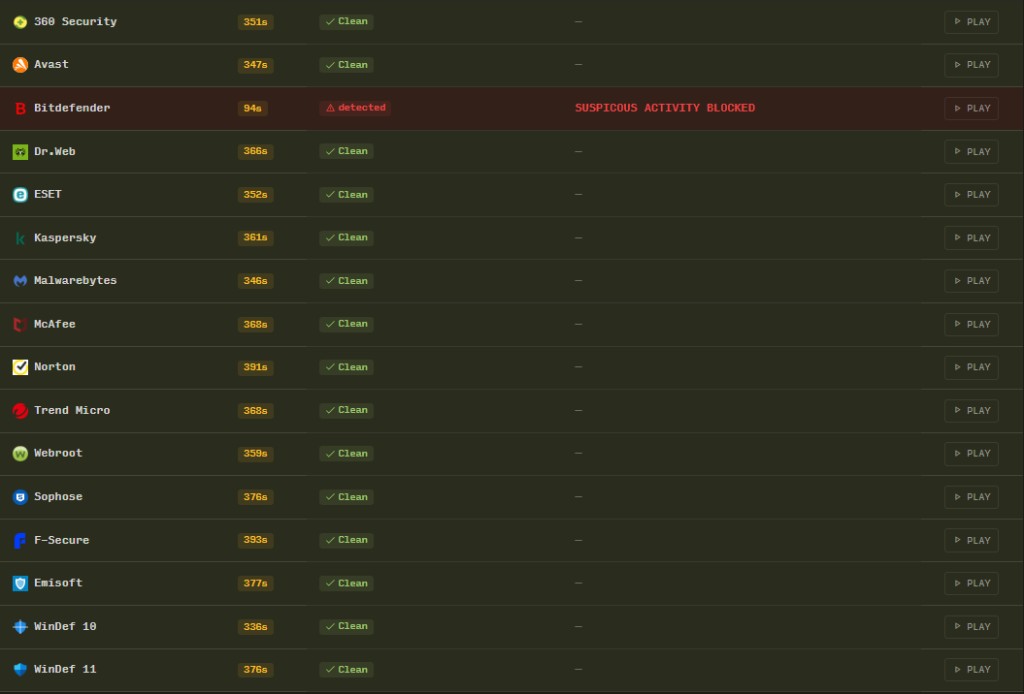Click the Avast logo icon

coord(20,65)
